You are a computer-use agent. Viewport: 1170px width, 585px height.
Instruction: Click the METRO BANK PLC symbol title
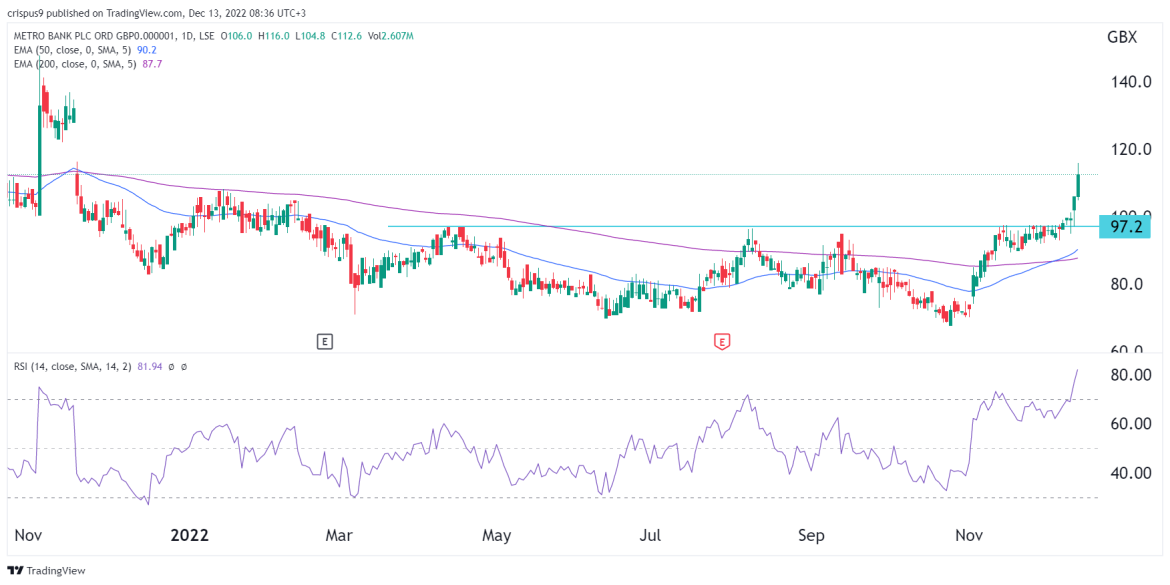tap(90, 36)
